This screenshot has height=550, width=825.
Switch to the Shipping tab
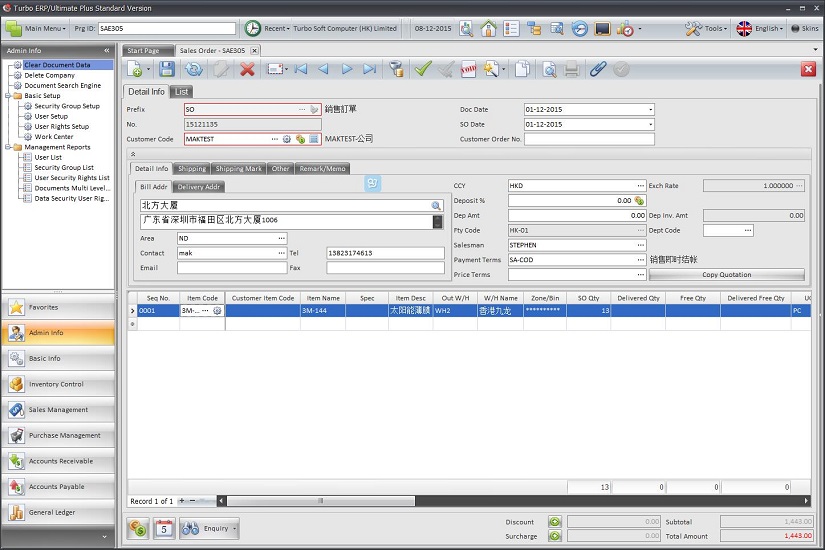click(192, 168)
